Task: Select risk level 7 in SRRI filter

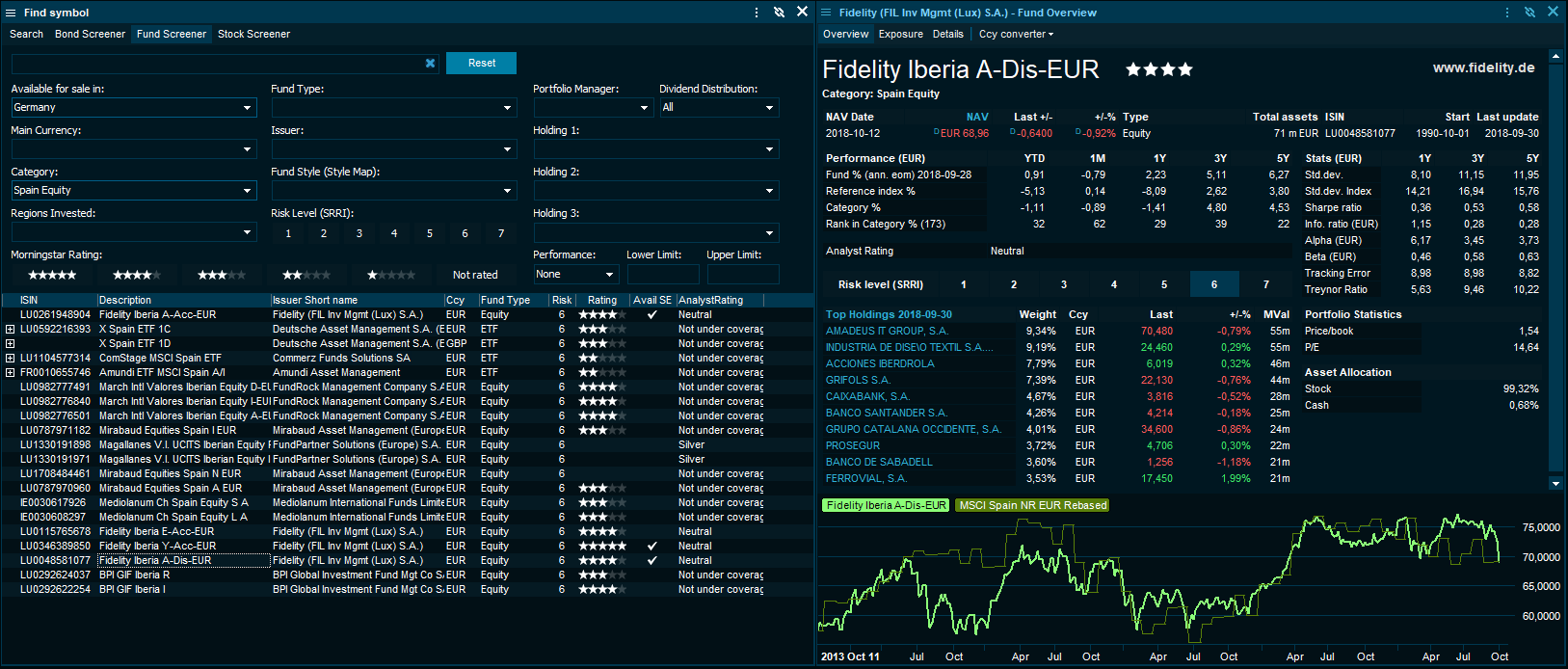Action: tap(501, 233)
